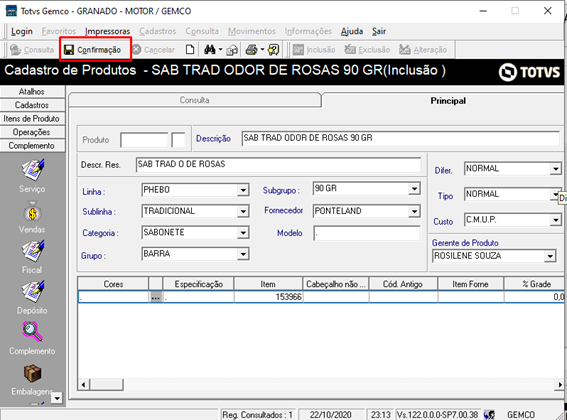
Task: Open the printer dropdown arrow
Action: pos(263,50)
